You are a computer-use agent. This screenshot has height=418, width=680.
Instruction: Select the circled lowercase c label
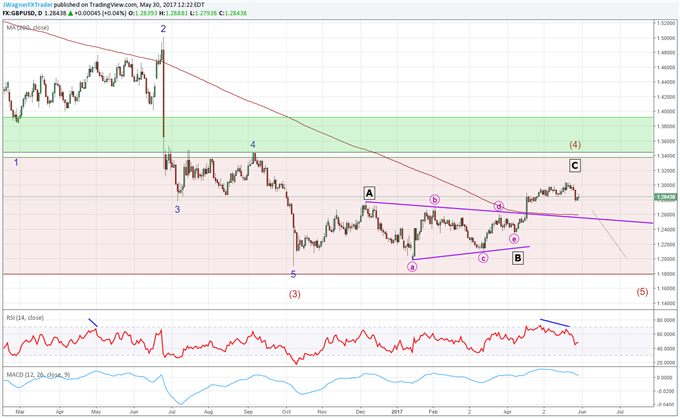[483, 258]
